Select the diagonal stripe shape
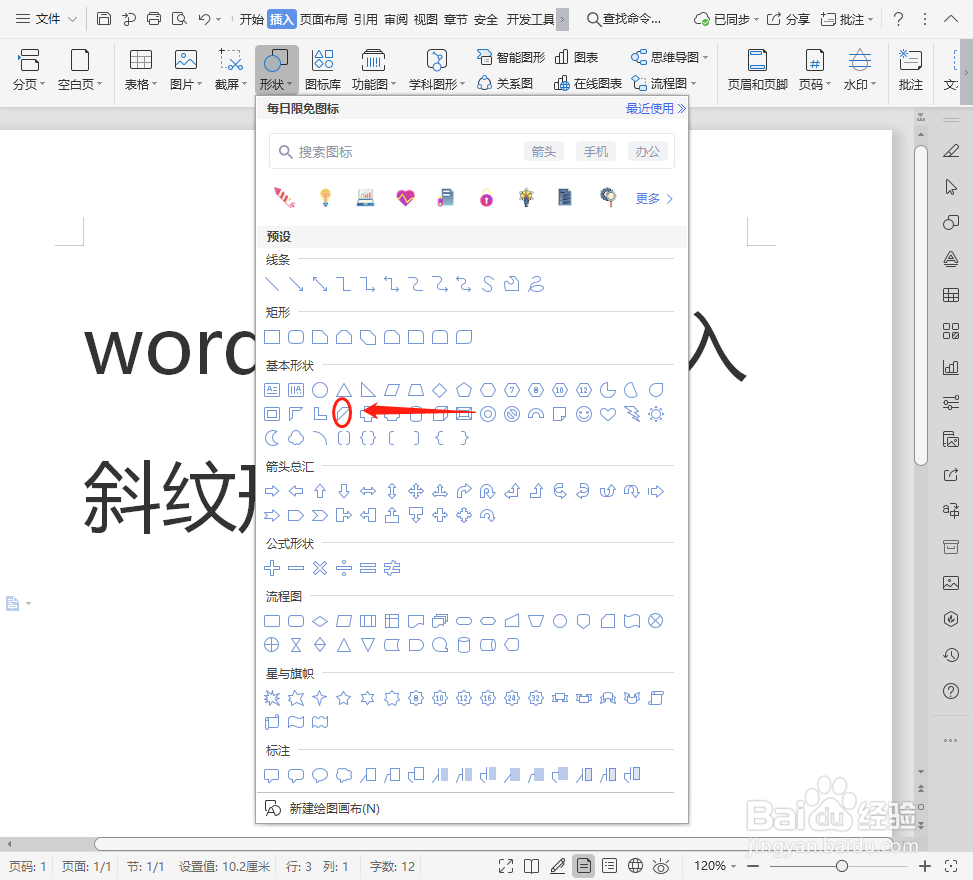Screen dimensions: 973x880 coord(342,414)
